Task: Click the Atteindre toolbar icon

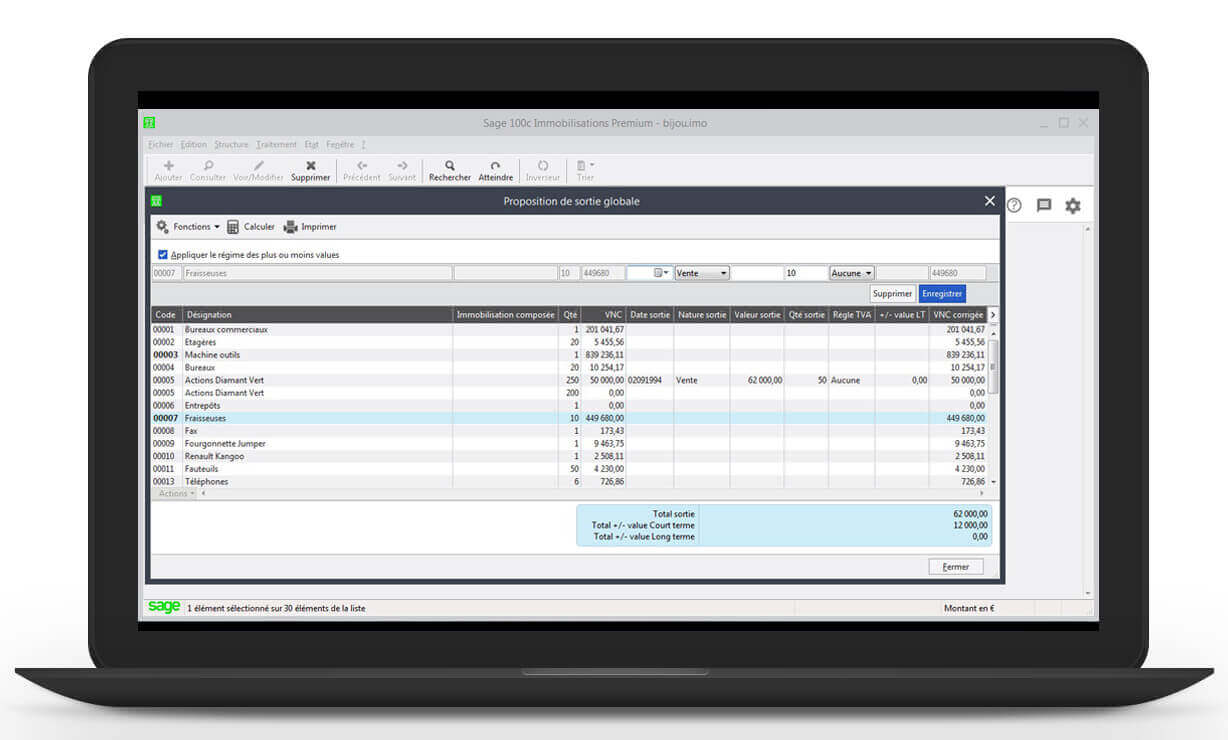Action: [x=495, y=166]
